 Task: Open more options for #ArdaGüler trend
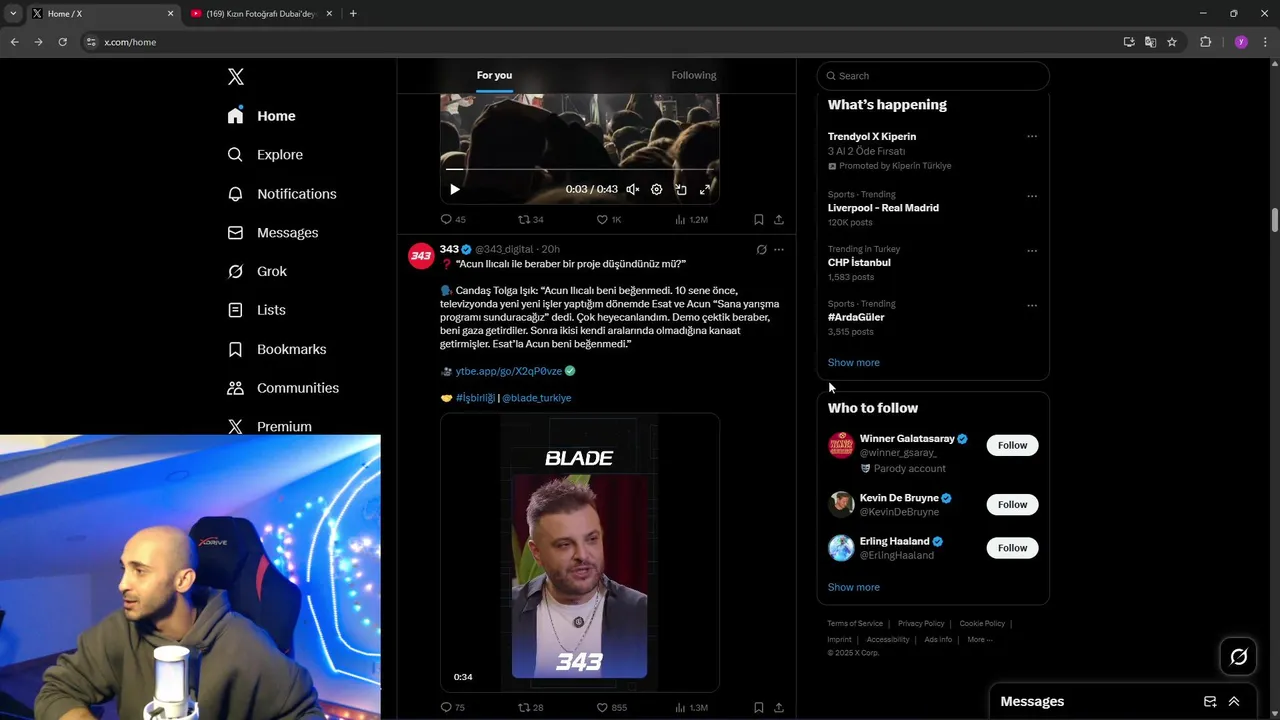(1032, 306)
